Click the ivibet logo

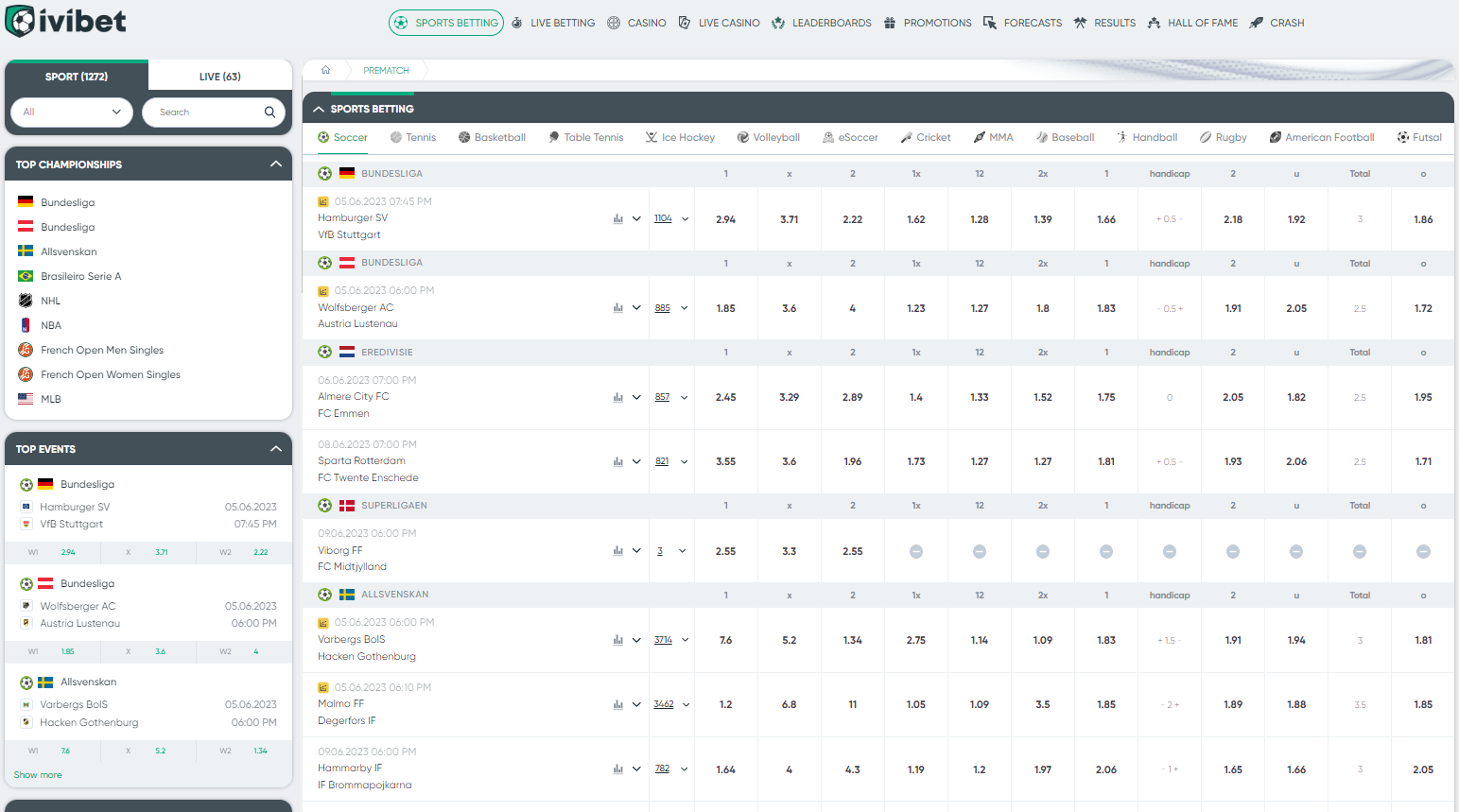[65, 21]
